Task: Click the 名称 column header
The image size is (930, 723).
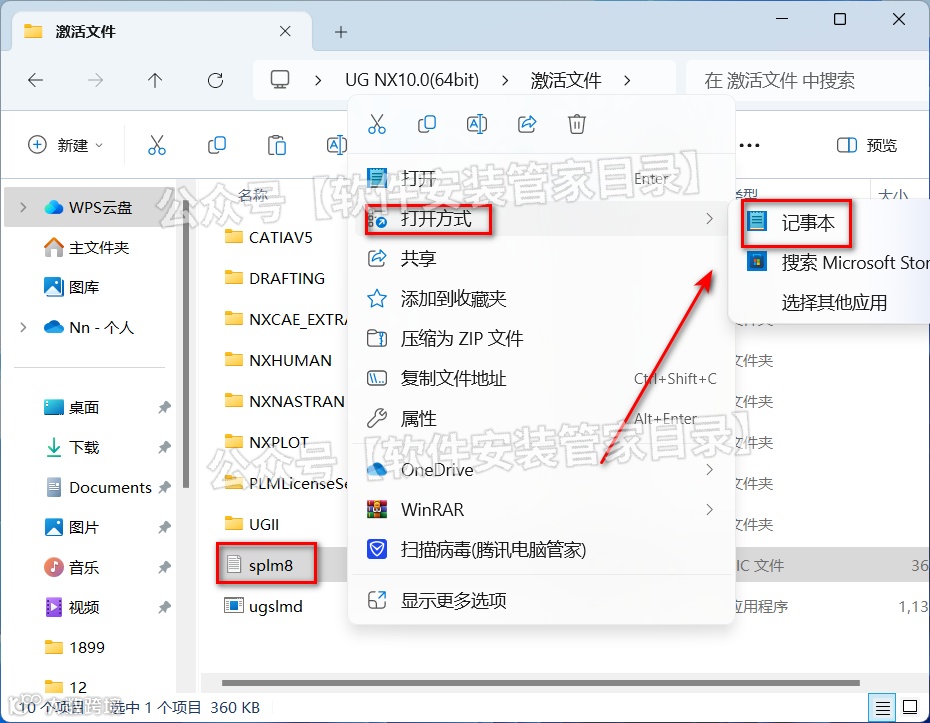Action: point(253,194)
